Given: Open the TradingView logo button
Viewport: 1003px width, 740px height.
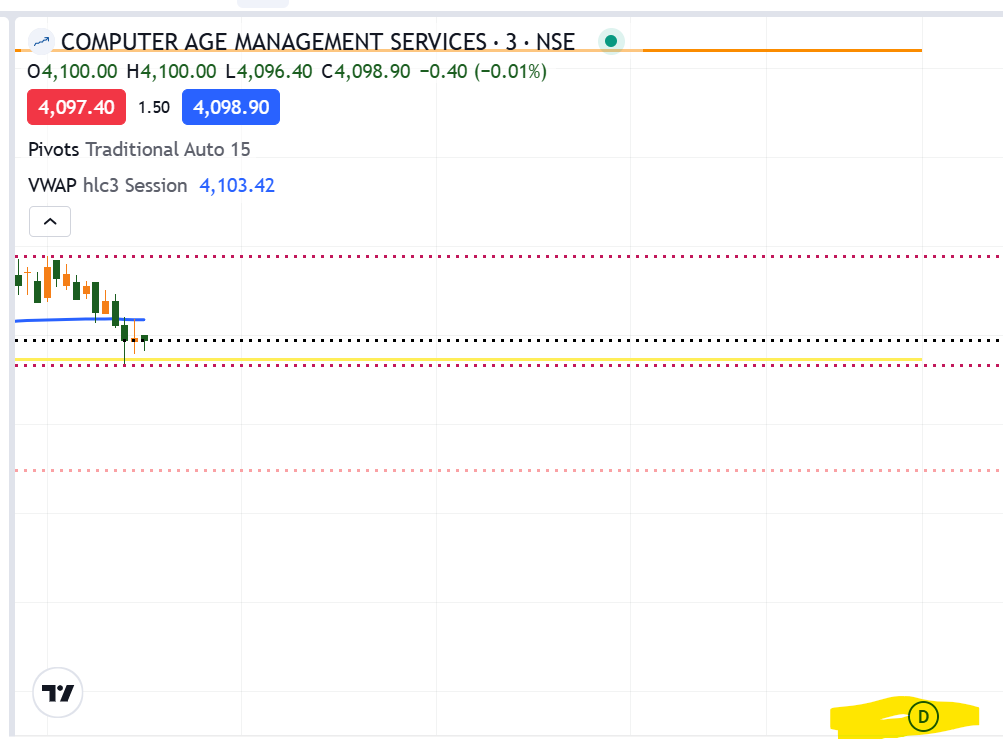Looking at the screenshot, I should click(58, 693).
